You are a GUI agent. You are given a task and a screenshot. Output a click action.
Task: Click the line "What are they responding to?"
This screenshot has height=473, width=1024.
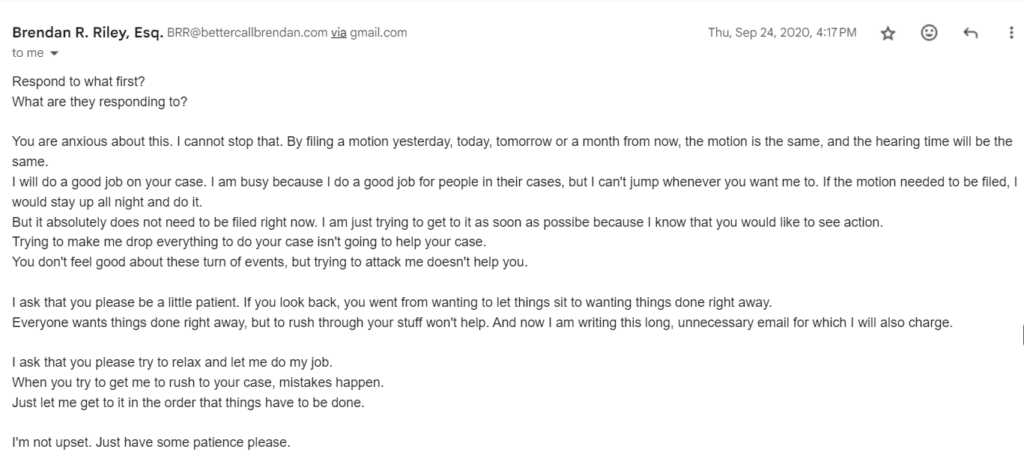[x=99, y=102]
